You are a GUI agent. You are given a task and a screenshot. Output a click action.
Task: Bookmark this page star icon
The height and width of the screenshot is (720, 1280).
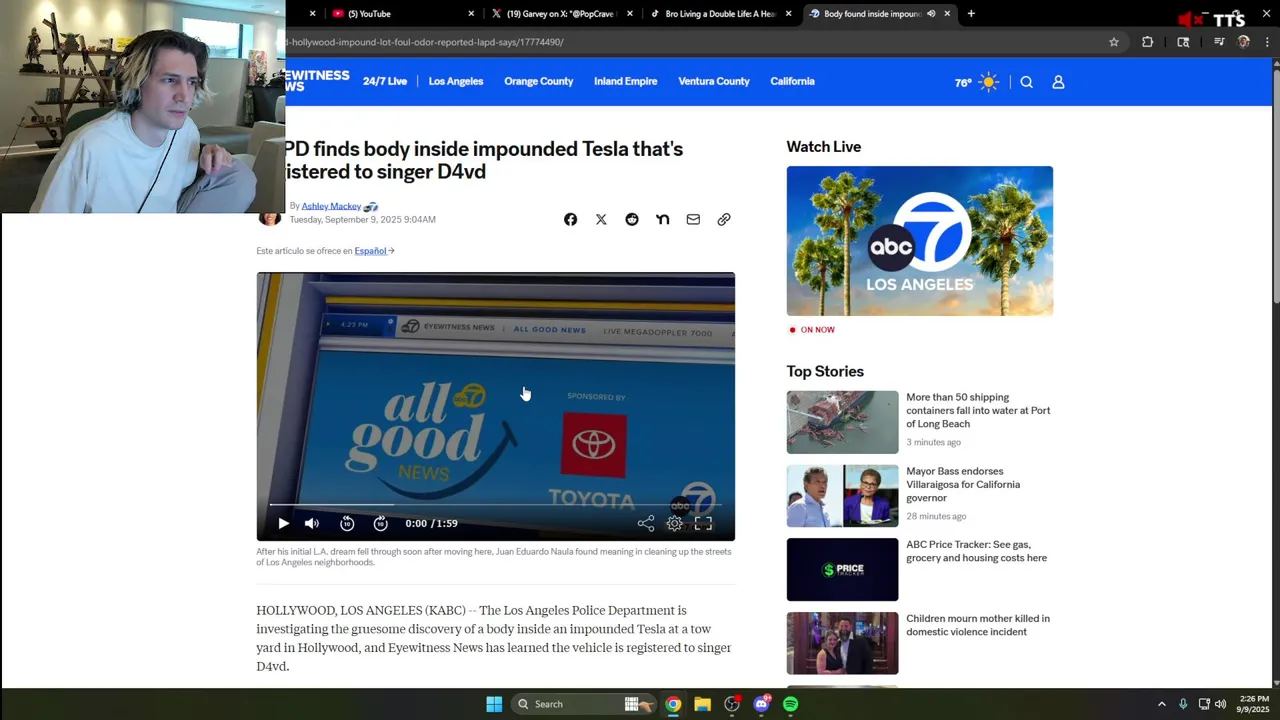(x=1114, y=42)
